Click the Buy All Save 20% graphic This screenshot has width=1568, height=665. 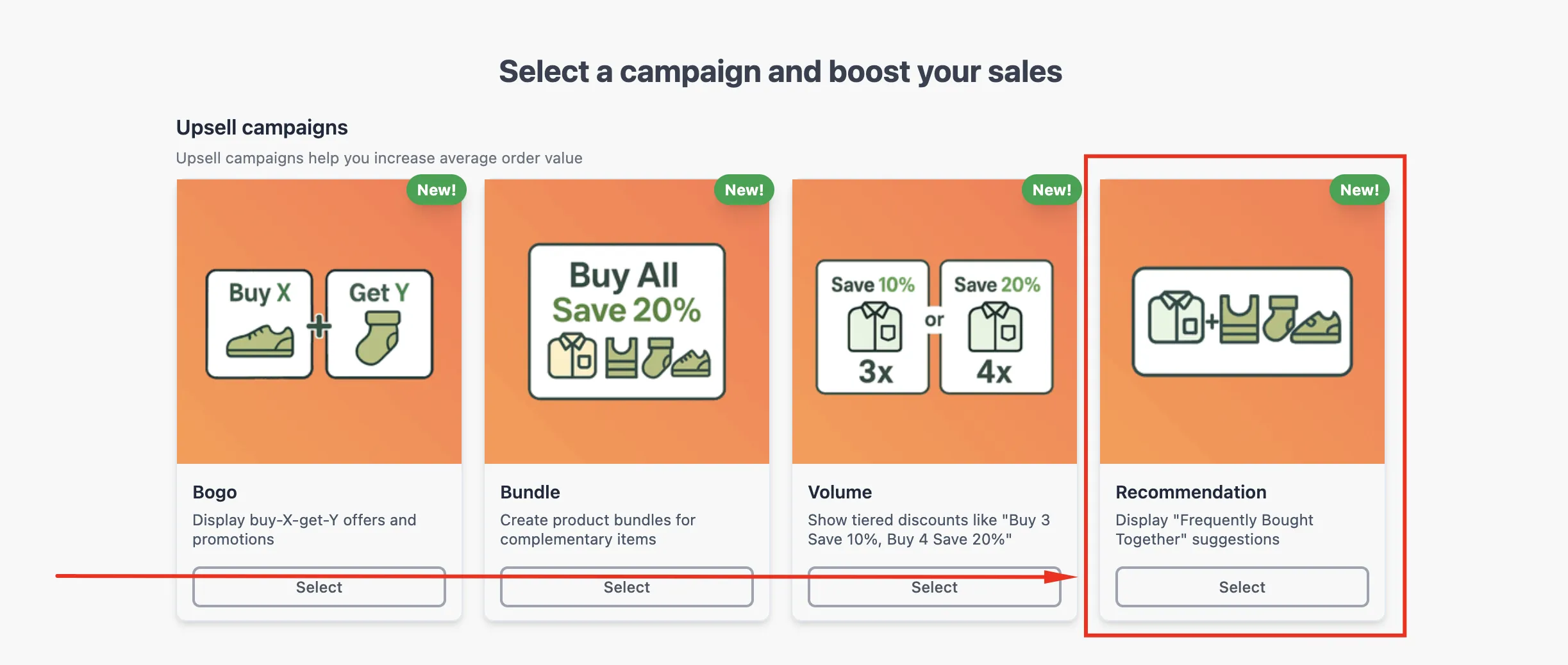pos(626,322)
